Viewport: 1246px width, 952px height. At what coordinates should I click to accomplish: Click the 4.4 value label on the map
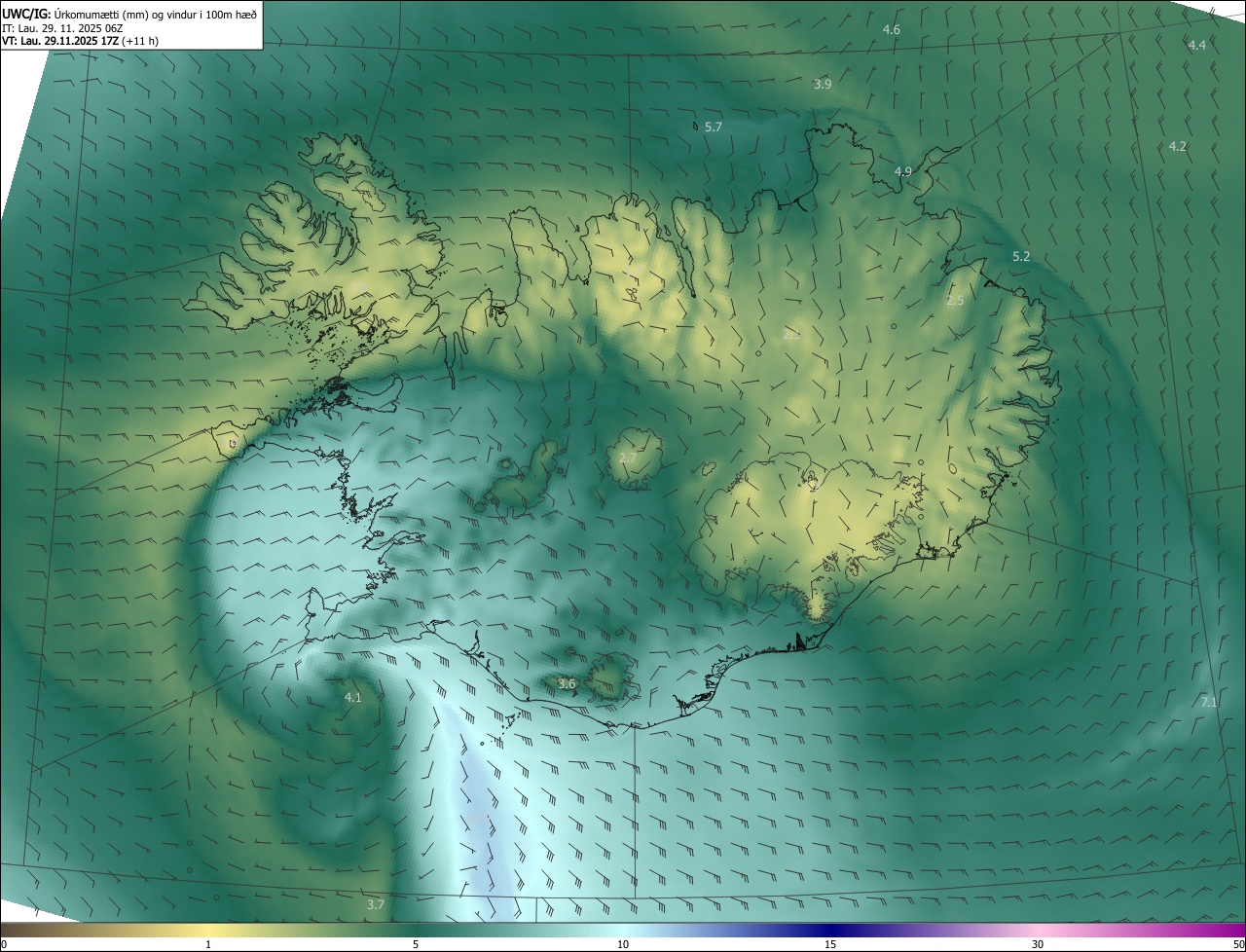click(x=1196, y=46)
